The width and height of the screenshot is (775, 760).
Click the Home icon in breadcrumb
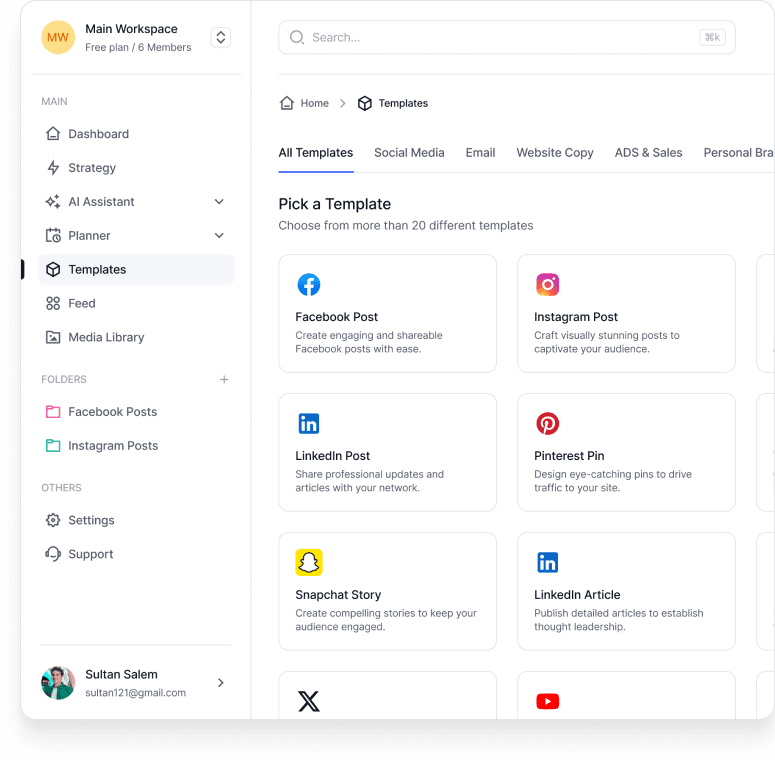pos(287,103)
